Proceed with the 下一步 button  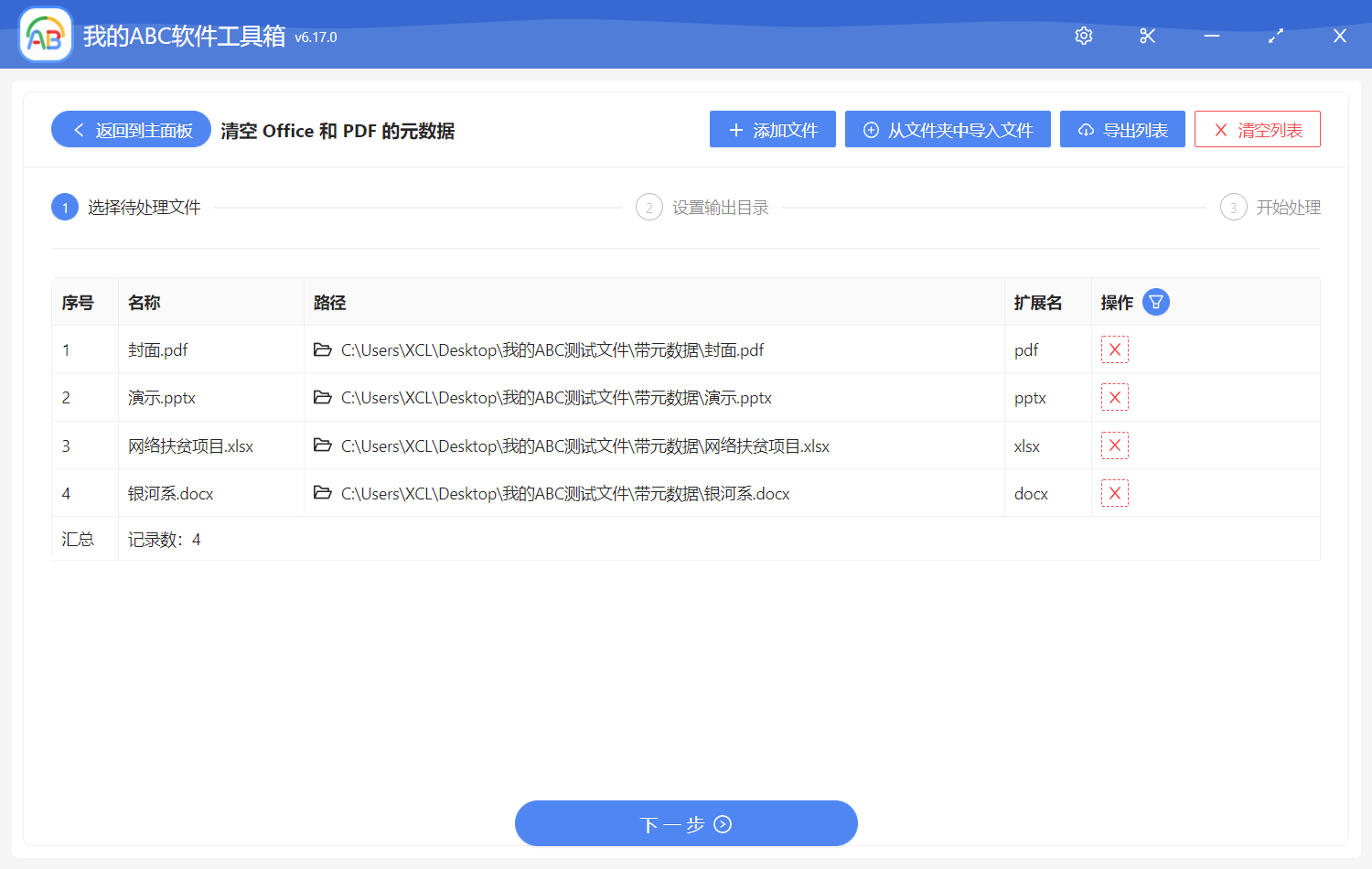click(x=686, y=824)
